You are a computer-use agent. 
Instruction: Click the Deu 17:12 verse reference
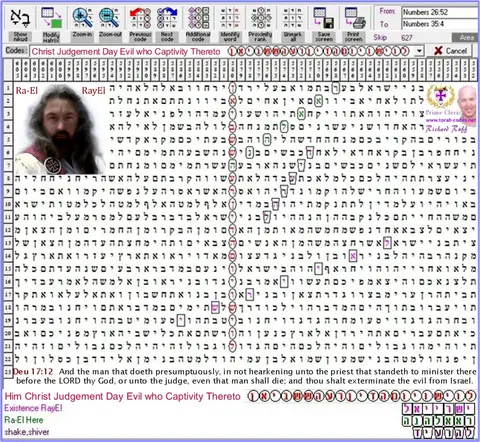[x=33, y=371]
